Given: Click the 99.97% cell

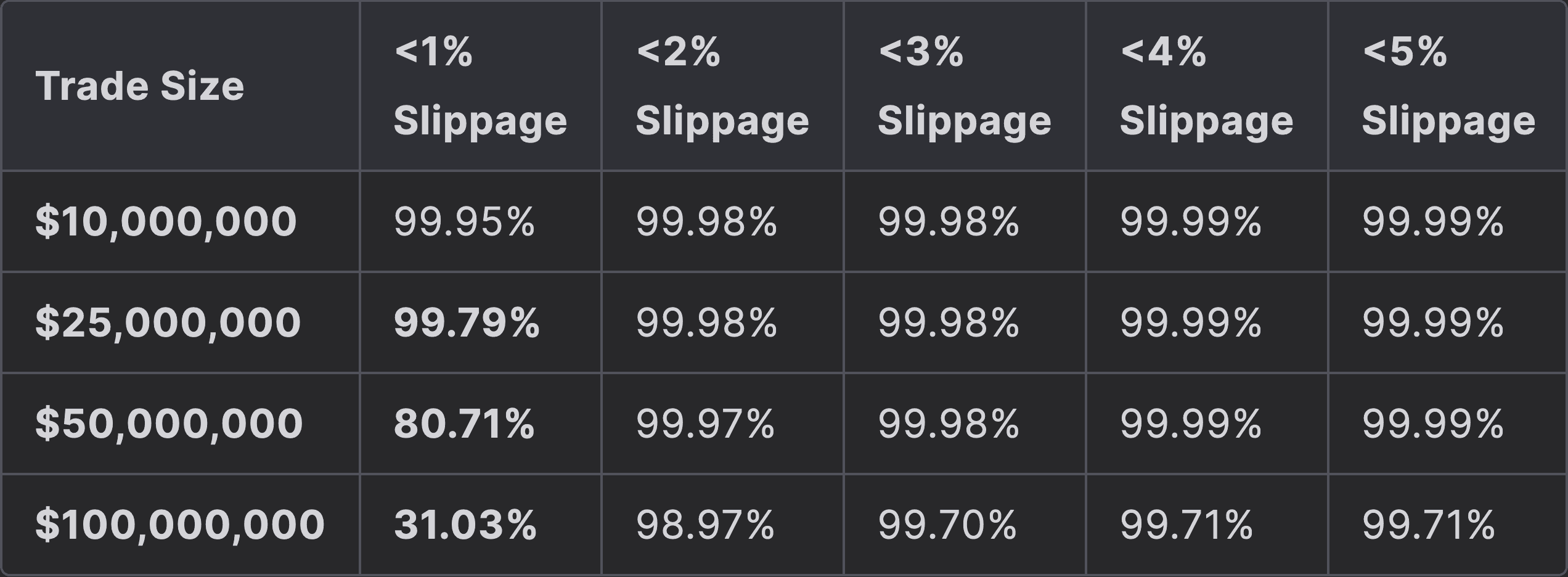Looking at the screenshot, I should [x=705, y=424].
